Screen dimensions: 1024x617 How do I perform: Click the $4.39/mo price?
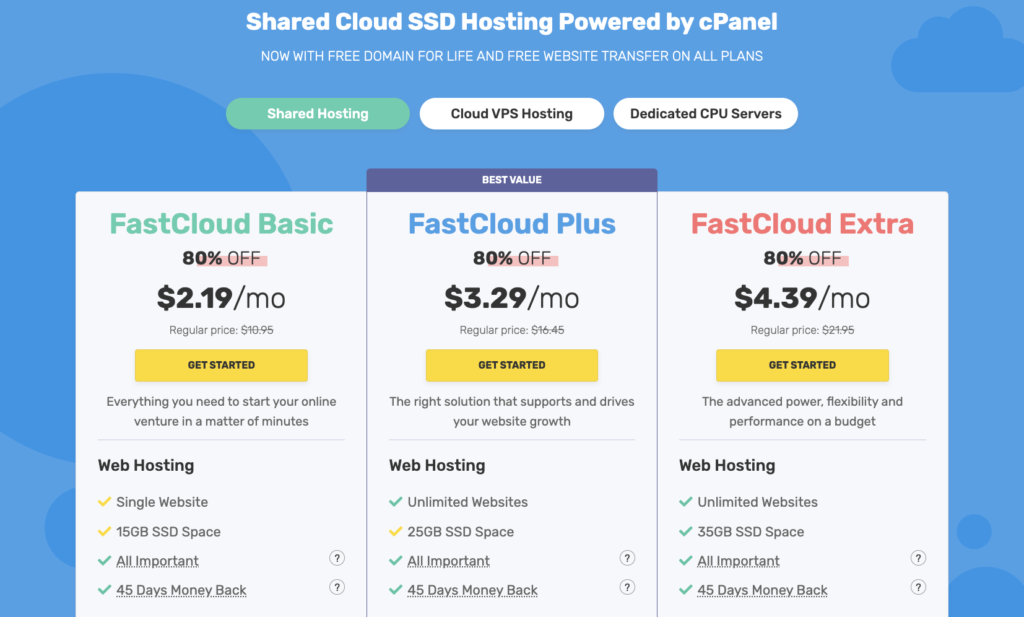coord(803,298)
